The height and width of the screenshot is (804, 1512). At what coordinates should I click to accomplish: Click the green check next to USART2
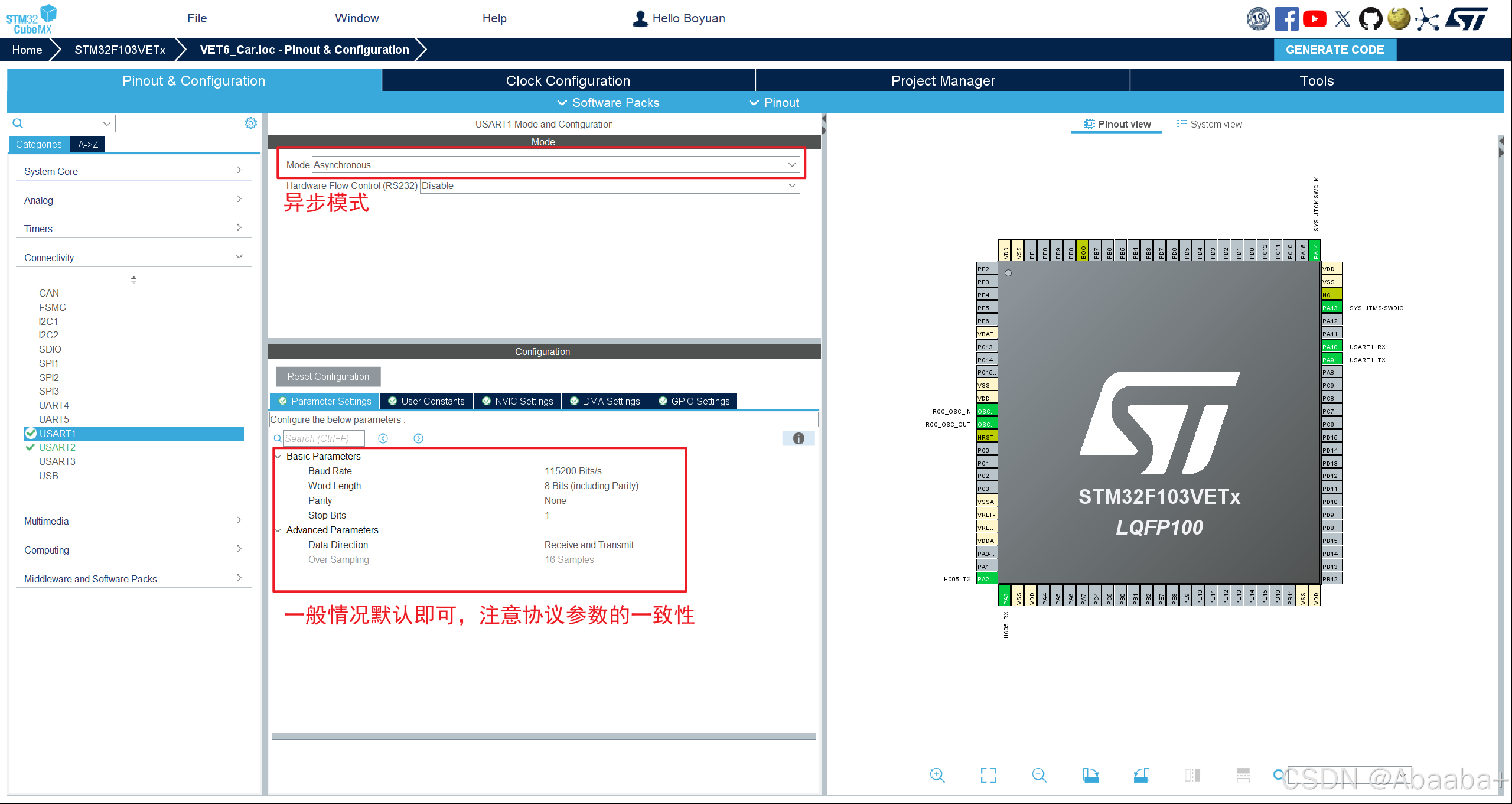[30, 447]
